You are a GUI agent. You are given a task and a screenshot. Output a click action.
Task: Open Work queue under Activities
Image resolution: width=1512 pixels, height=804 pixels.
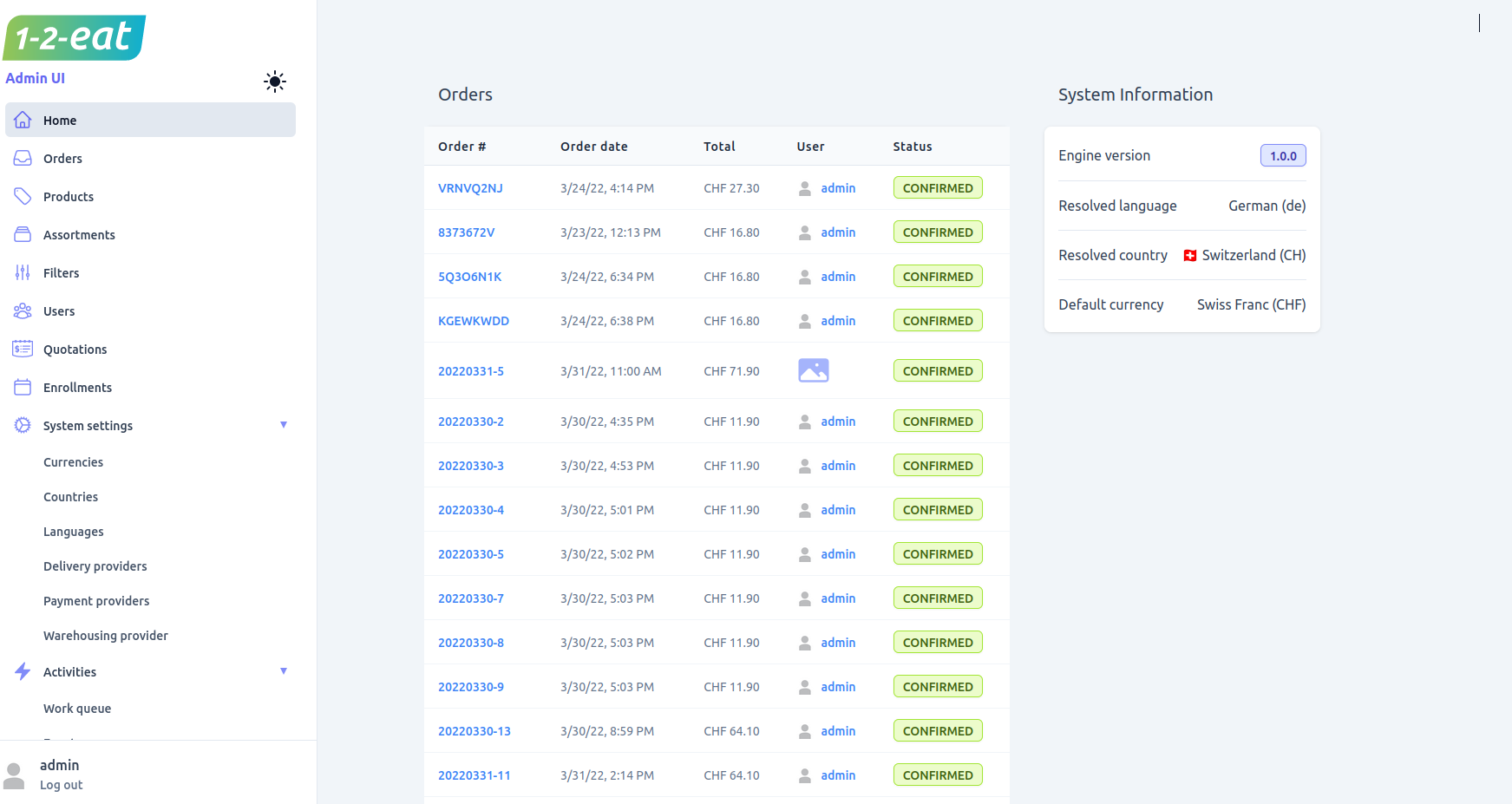(x=77, y=709)
